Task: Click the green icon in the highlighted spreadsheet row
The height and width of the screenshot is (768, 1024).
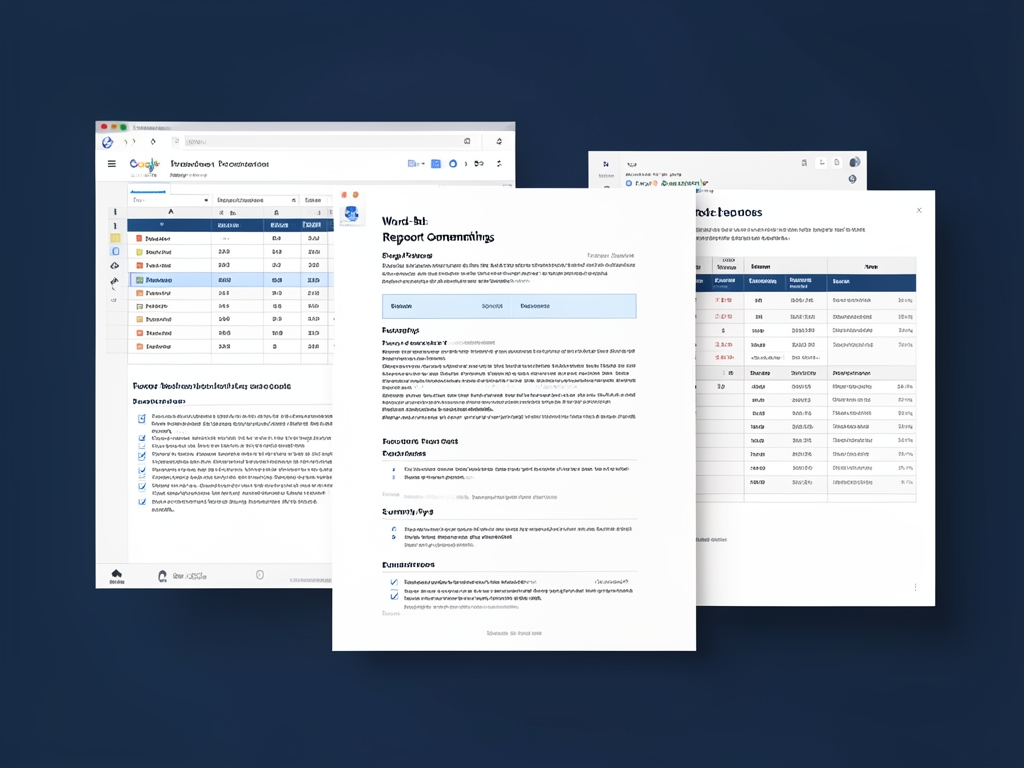Action: pos(139,280)
